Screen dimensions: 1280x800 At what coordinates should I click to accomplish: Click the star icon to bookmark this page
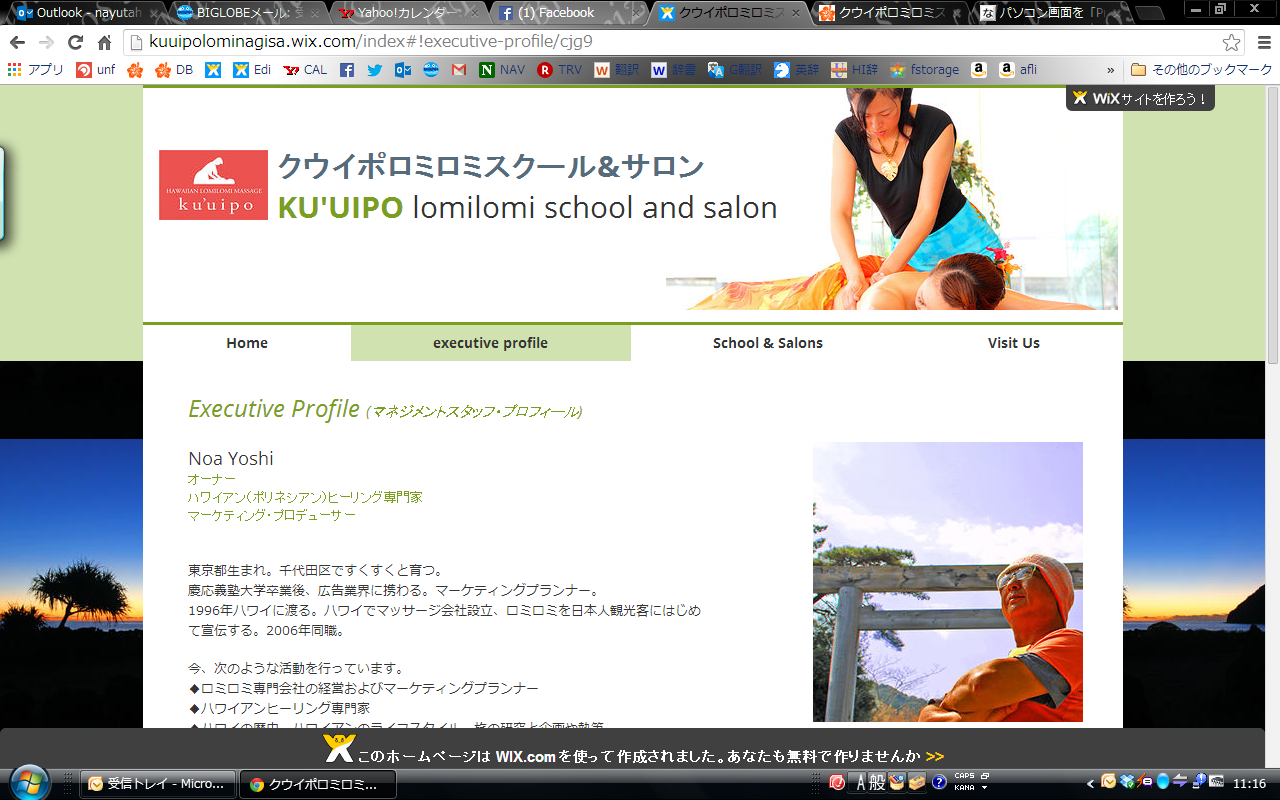point(1231,43)
